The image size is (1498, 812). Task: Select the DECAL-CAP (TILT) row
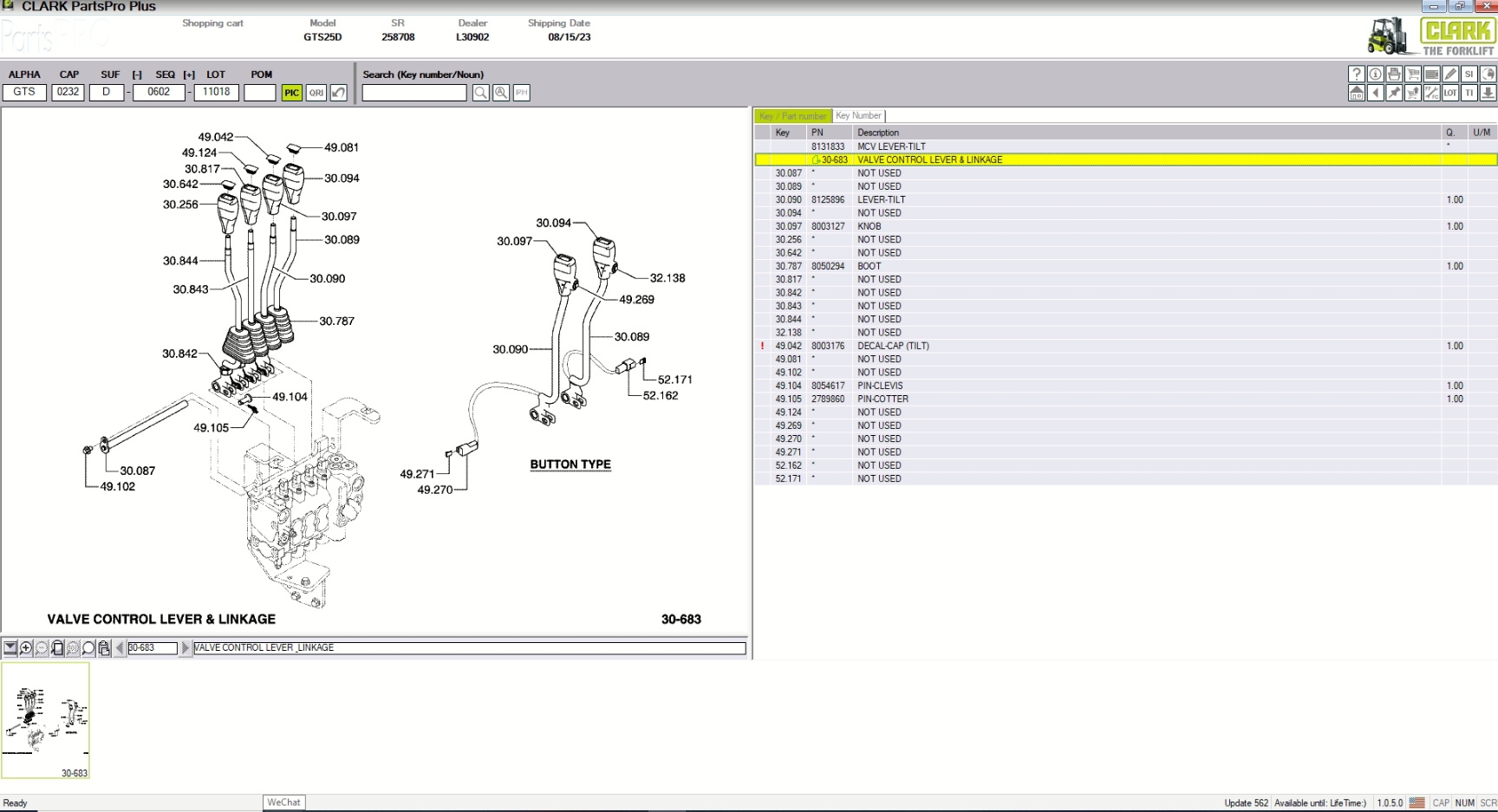1126,346
